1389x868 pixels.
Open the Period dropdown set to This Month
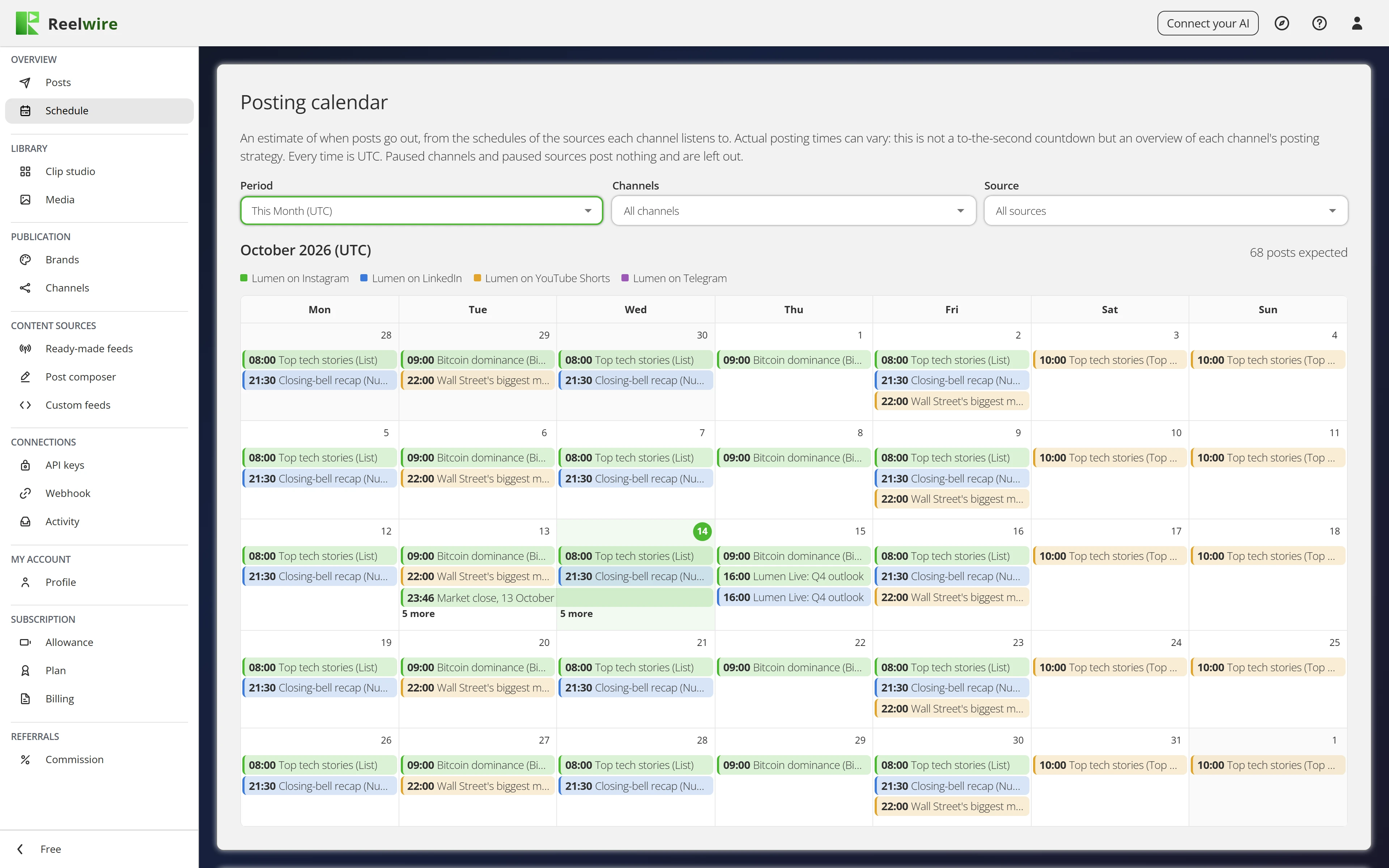click(x=421, y=211)
